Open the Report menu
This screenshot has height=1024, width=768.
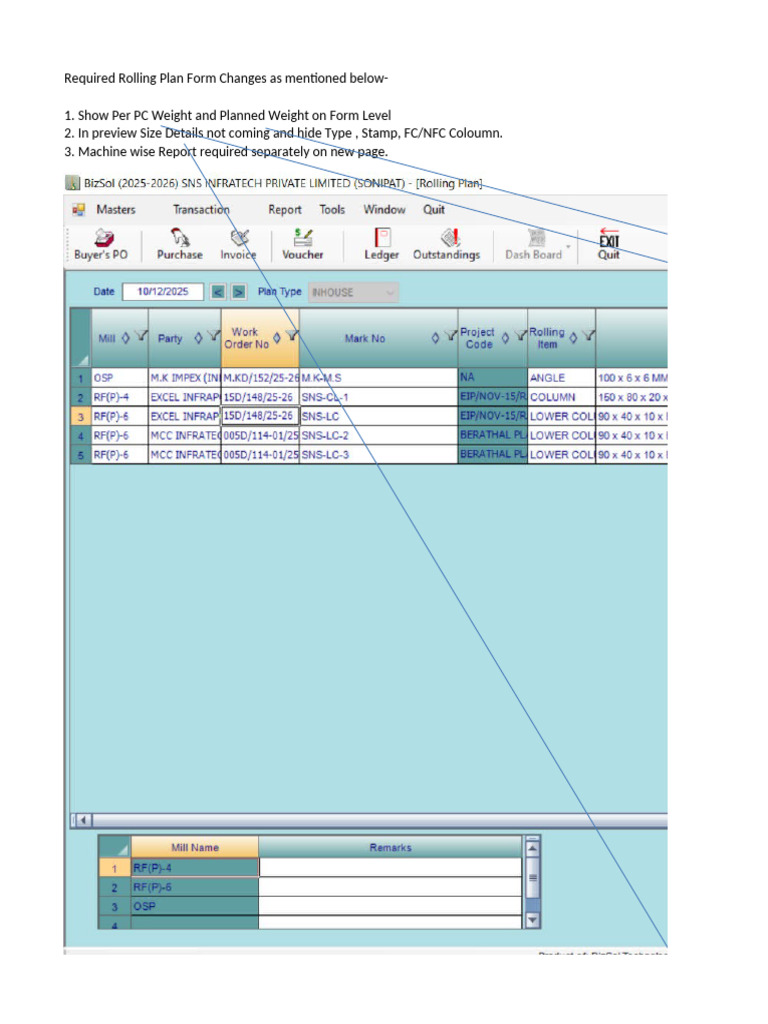(285, 210)
